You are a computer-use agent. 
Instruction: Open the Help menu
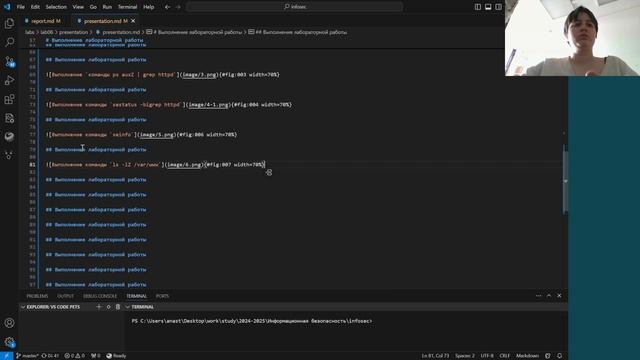[149, 7]
